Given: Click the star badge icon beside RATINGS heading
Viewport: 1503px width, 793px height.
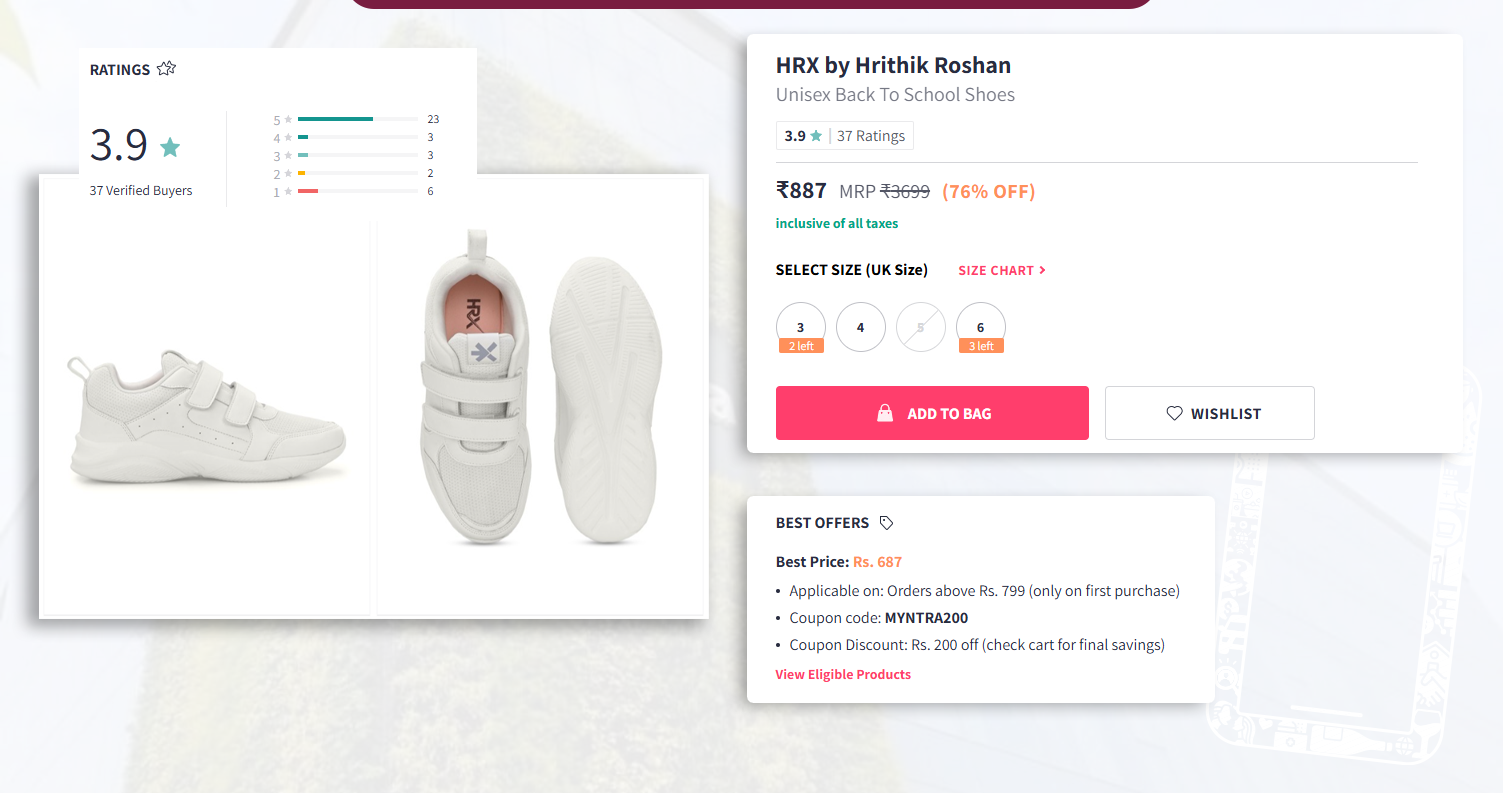Looking at the screenshot, I should pos(166,68).
